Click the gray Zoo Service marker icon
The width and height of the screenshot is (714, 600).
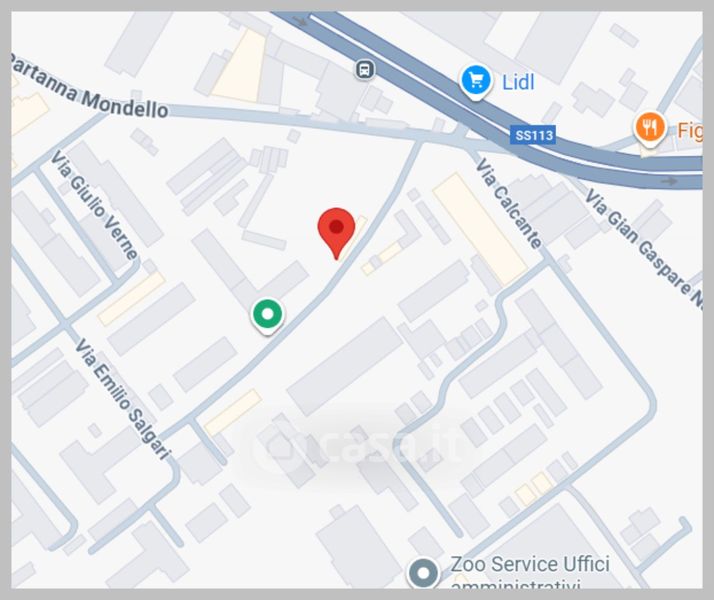click(423, 573)
